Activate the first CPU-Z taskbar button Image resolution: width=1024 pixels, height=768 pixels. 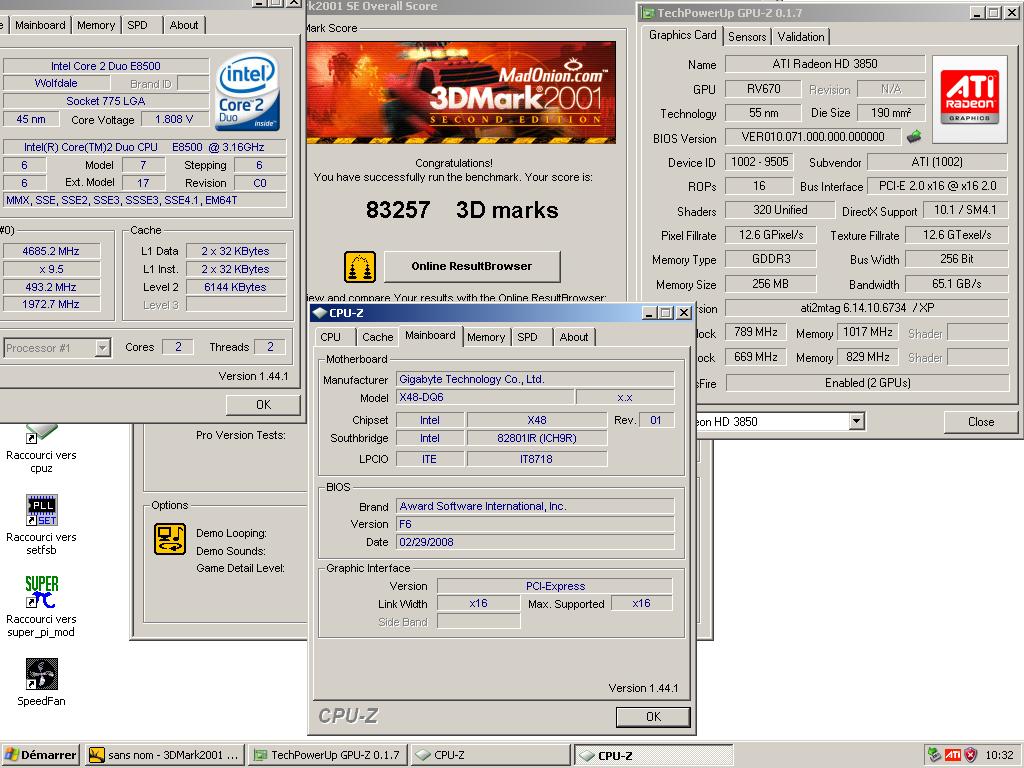(x=491, y=755)
